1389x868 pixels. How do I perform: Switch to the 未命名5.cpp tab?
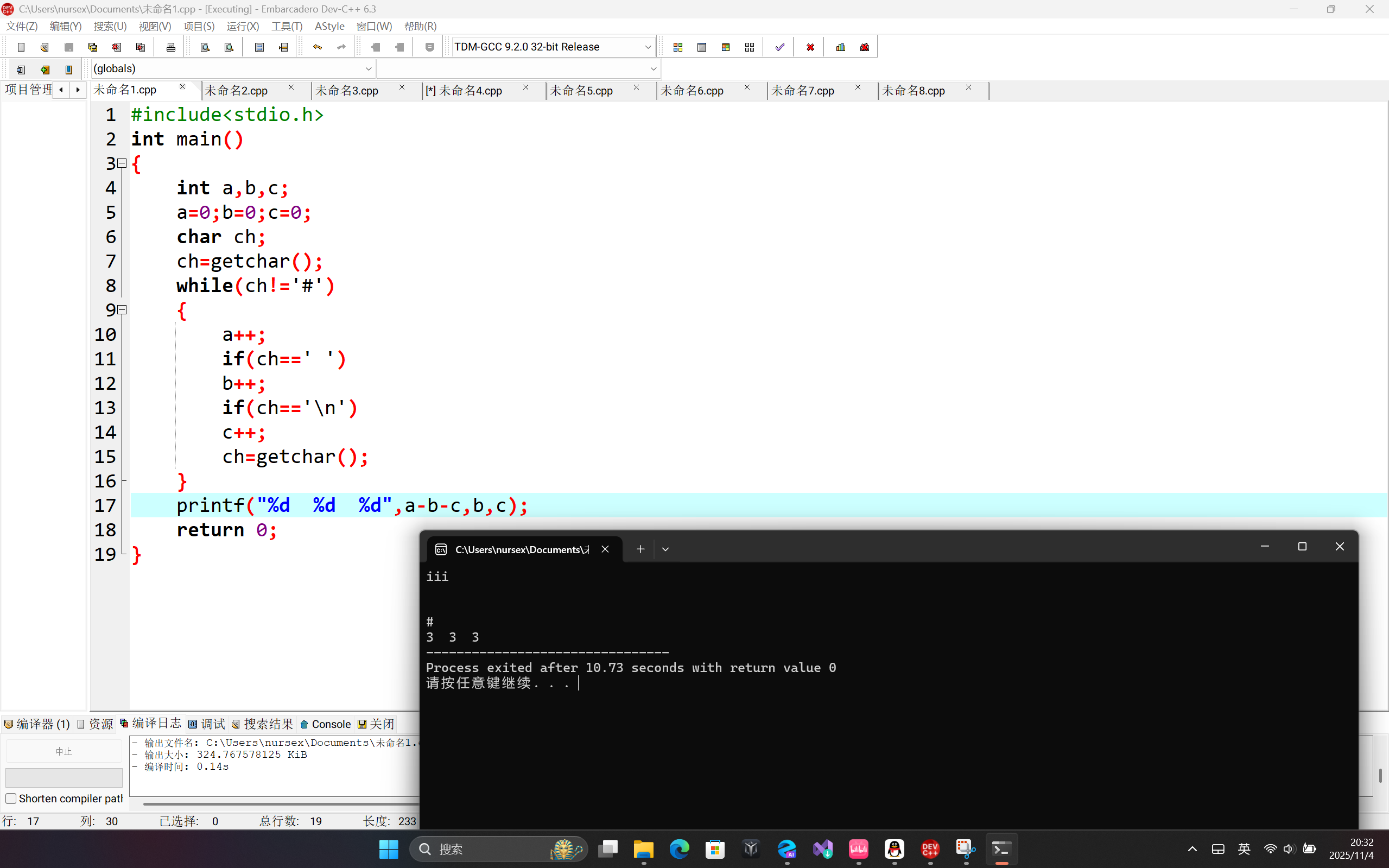[x=581, y=91]
